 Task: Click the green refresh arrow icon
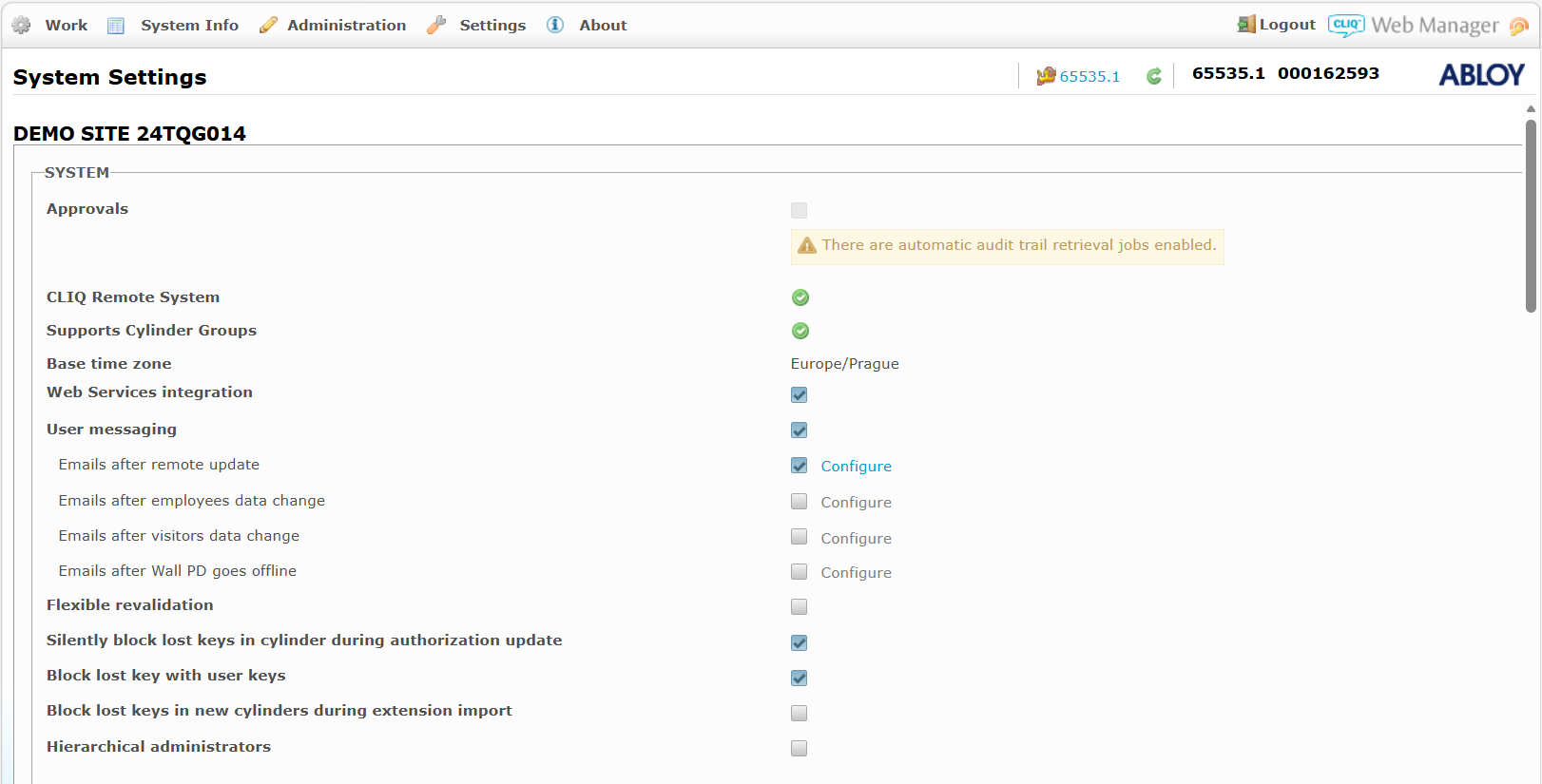pyautogui.click(x=1154, y=76)
